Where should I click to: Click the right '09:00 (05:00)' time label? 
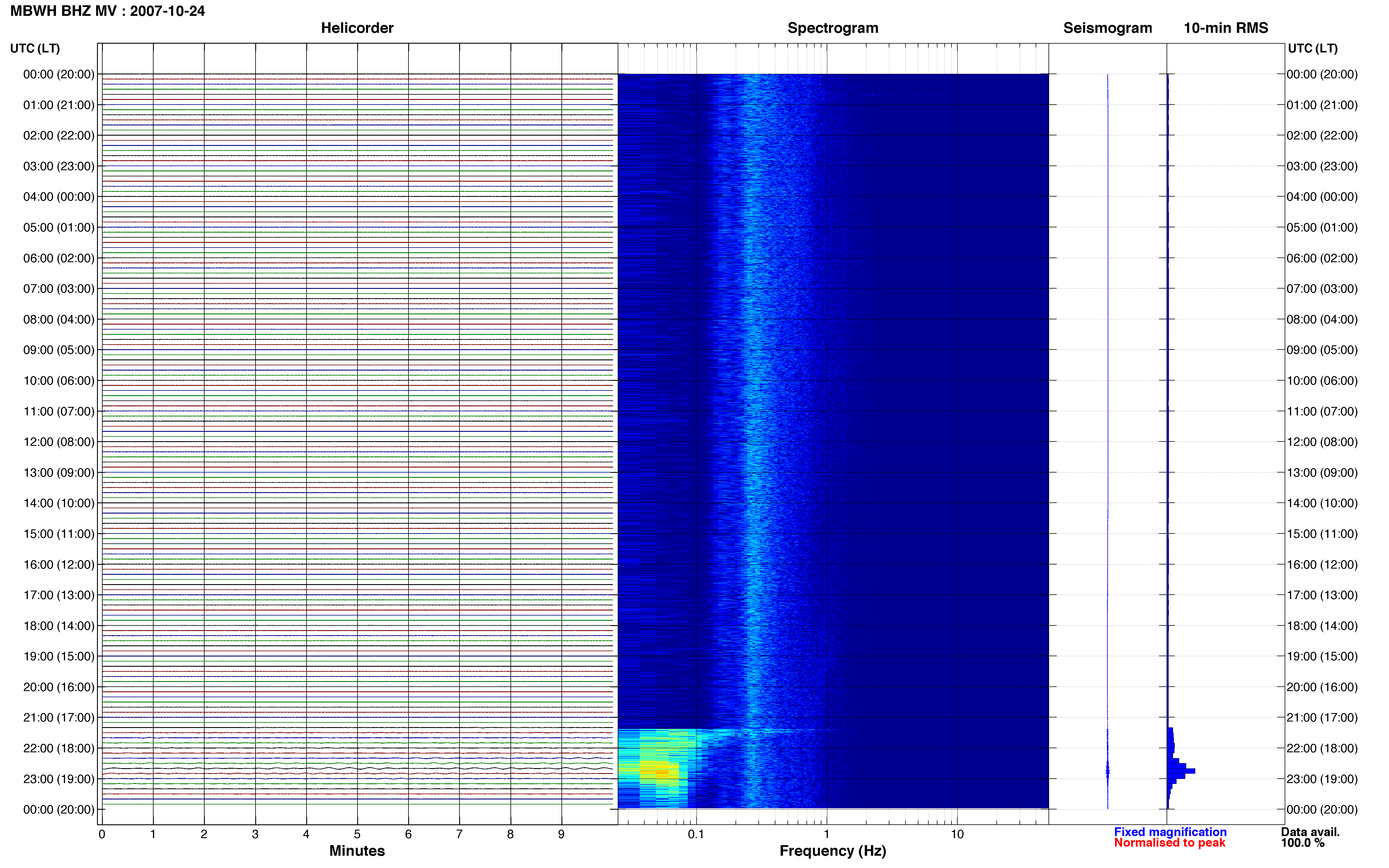click(x=1322, y=350)
